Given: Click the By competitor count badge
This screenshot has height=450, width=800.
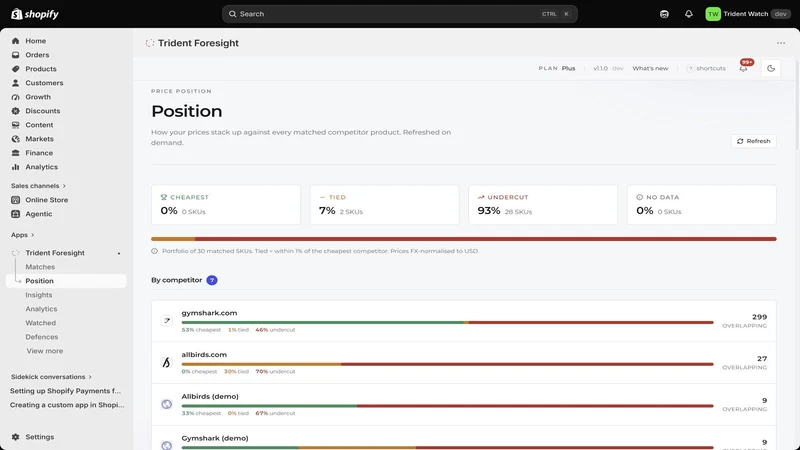Looking at the screenshot, I should (212, 280).
